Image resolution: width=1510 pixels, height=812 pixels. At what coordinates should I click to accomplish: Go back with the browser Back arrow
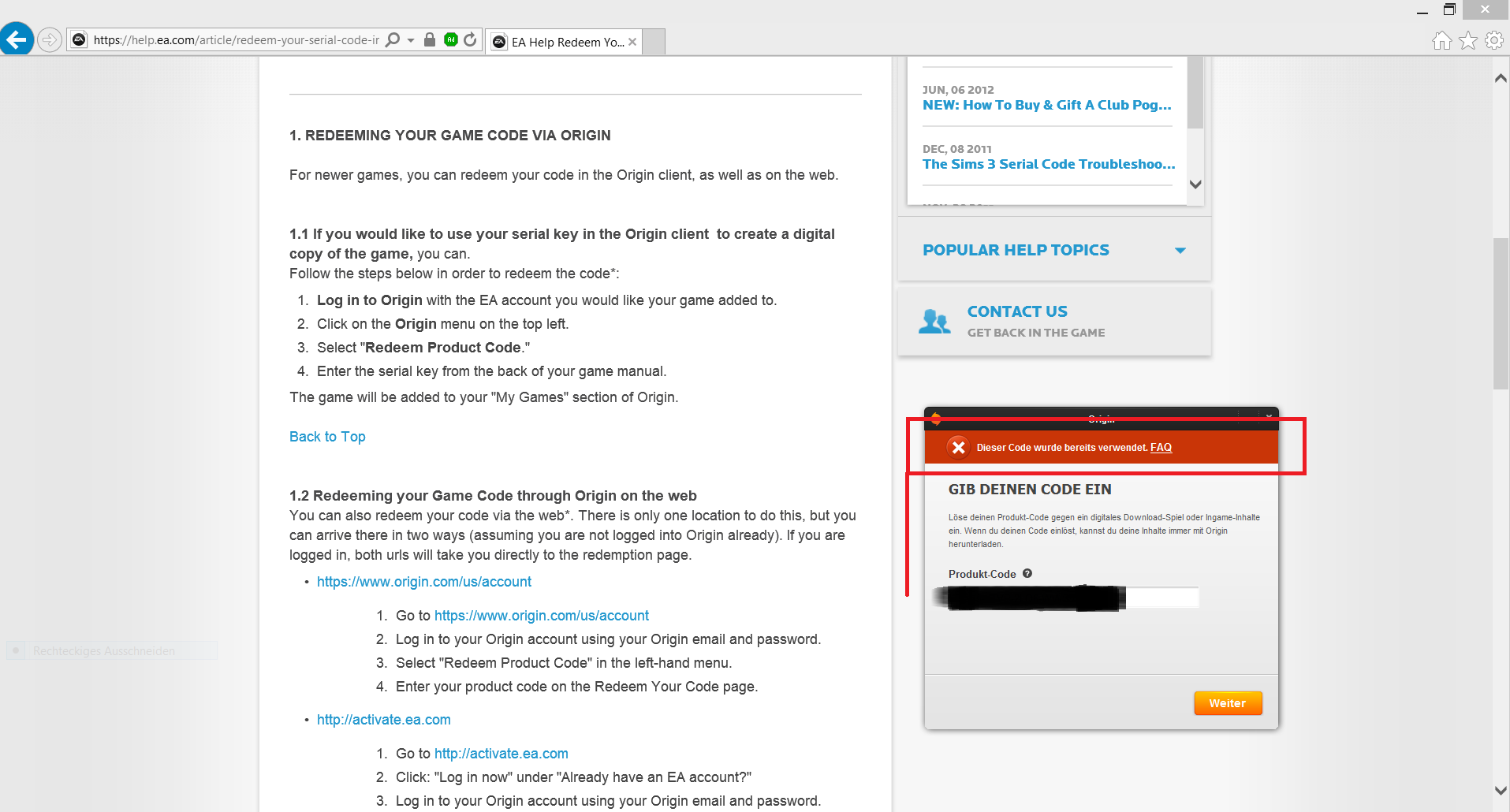pos(17,39)
